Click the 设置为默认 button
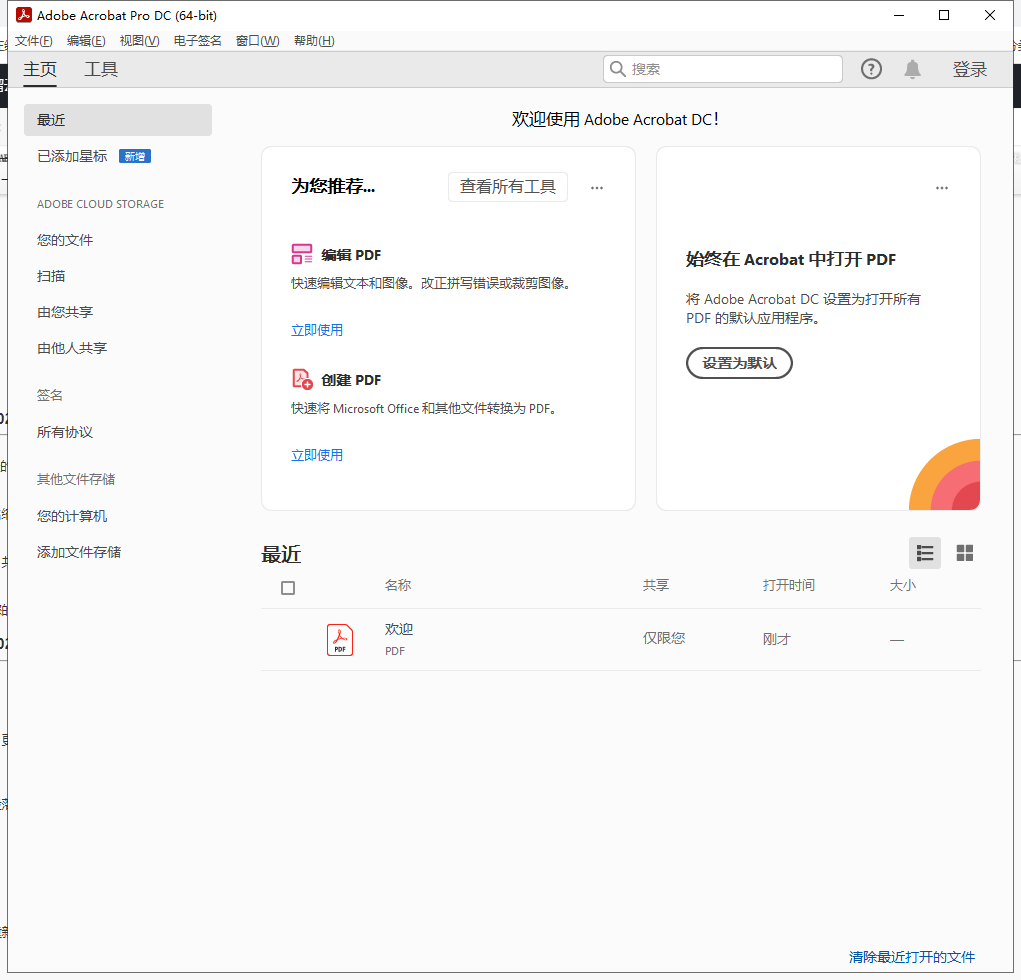 pyautogui.click(x=738, y=363)
